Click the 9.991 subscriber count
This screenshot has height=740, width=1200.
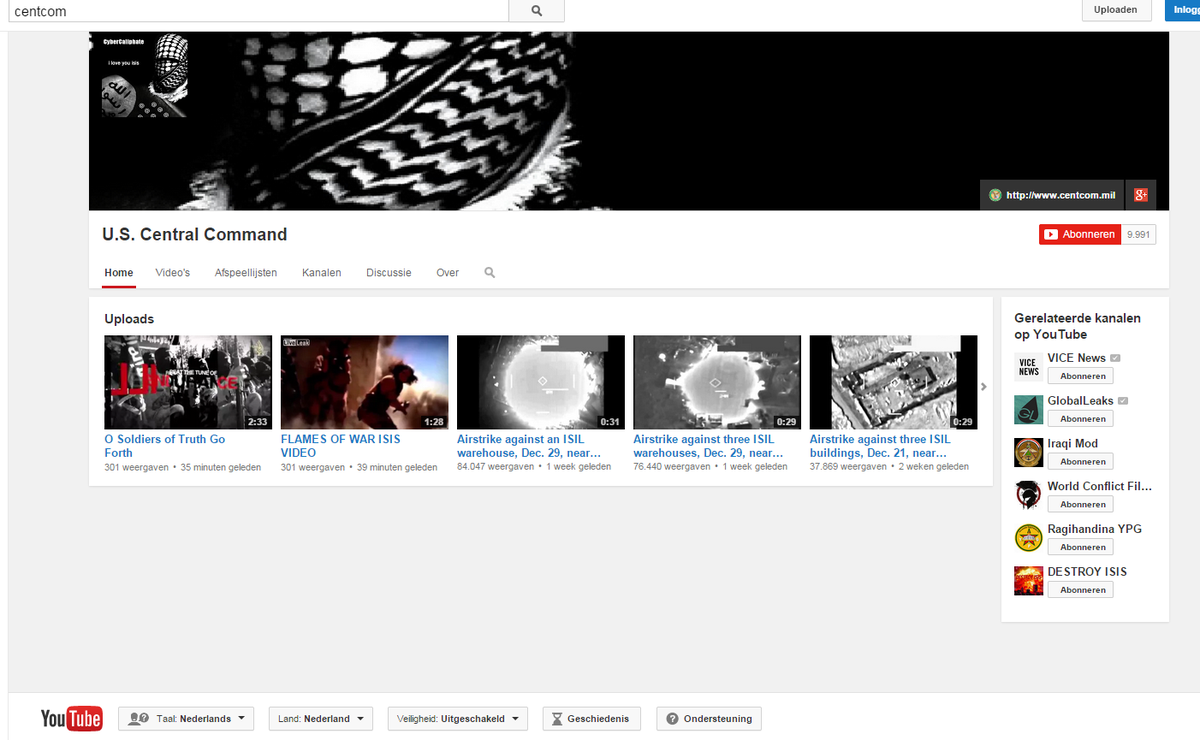1139,234
